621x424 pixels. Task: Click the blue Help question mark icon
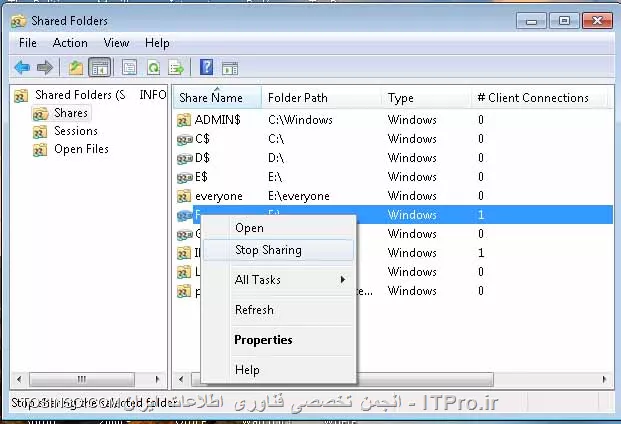coord(206,67)
